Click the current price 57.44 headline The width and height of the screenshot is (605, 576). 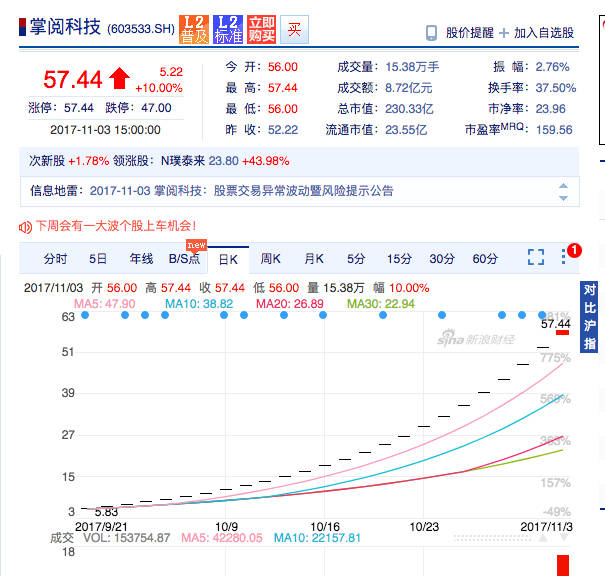click(x=73, y=79)
